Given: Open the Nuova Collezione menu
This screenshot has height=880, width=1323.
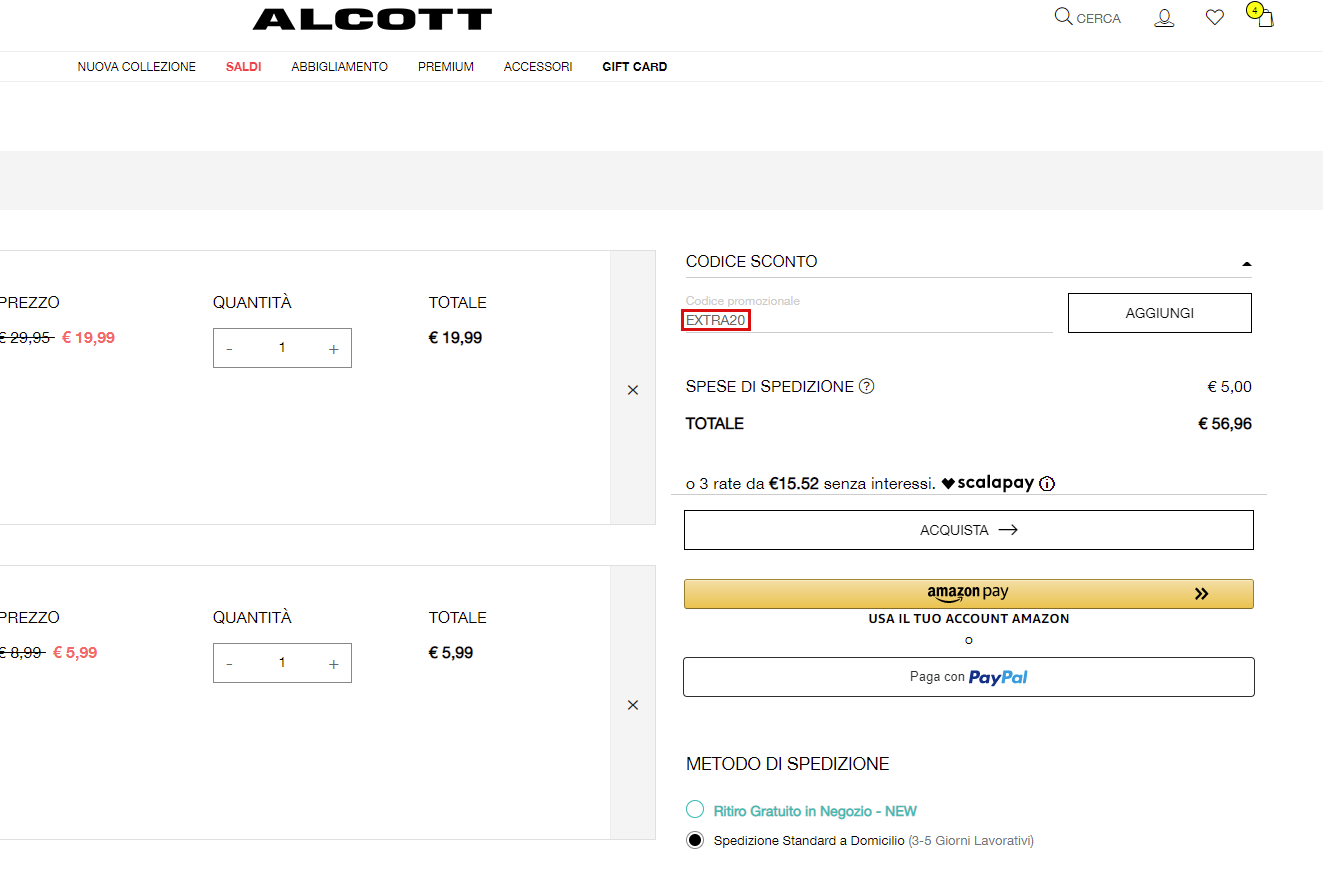Looking at the screenshot, I should pos(137,67).
